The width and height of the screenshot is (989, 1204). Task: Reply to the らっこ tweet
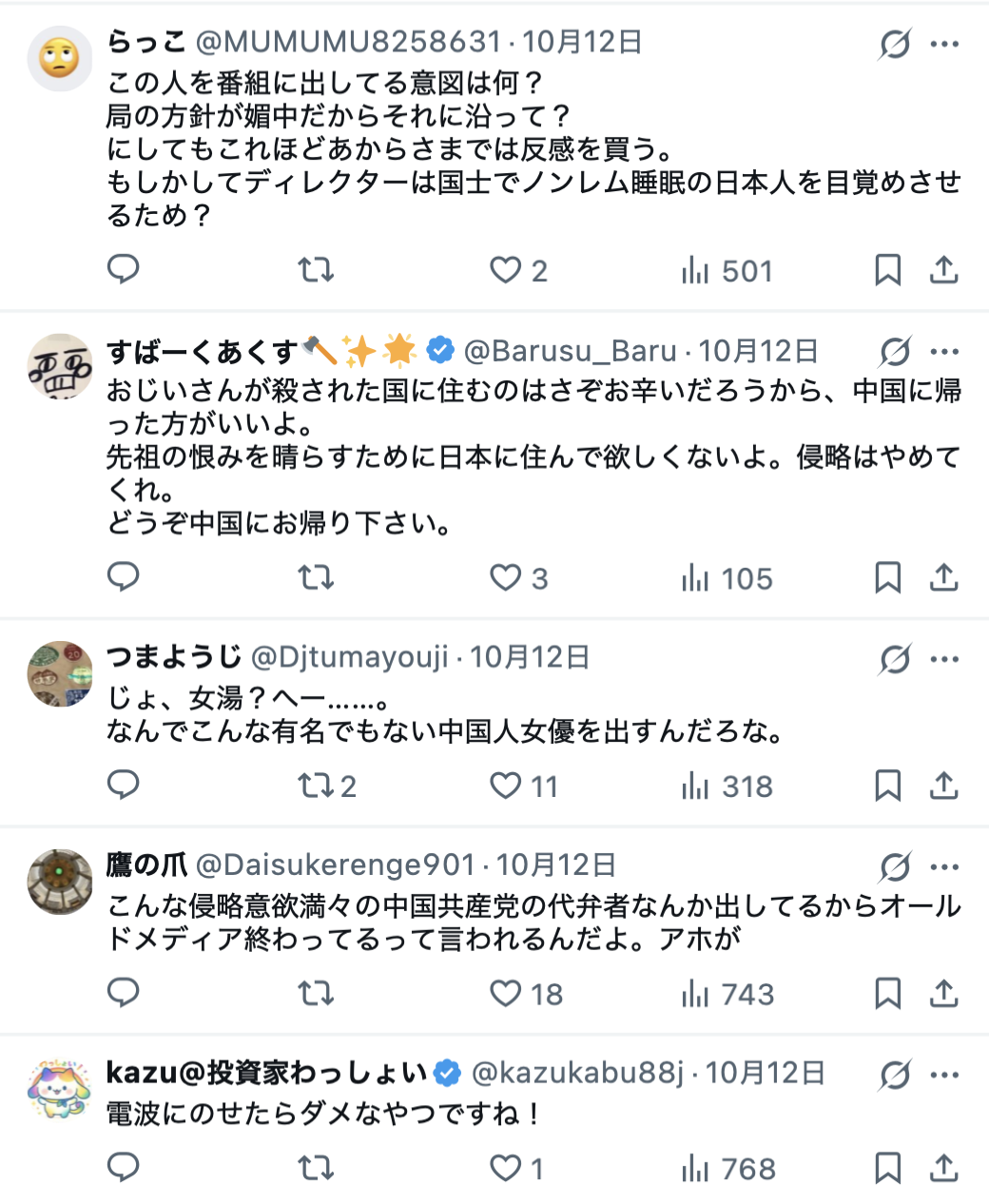[x=124, y=270]
